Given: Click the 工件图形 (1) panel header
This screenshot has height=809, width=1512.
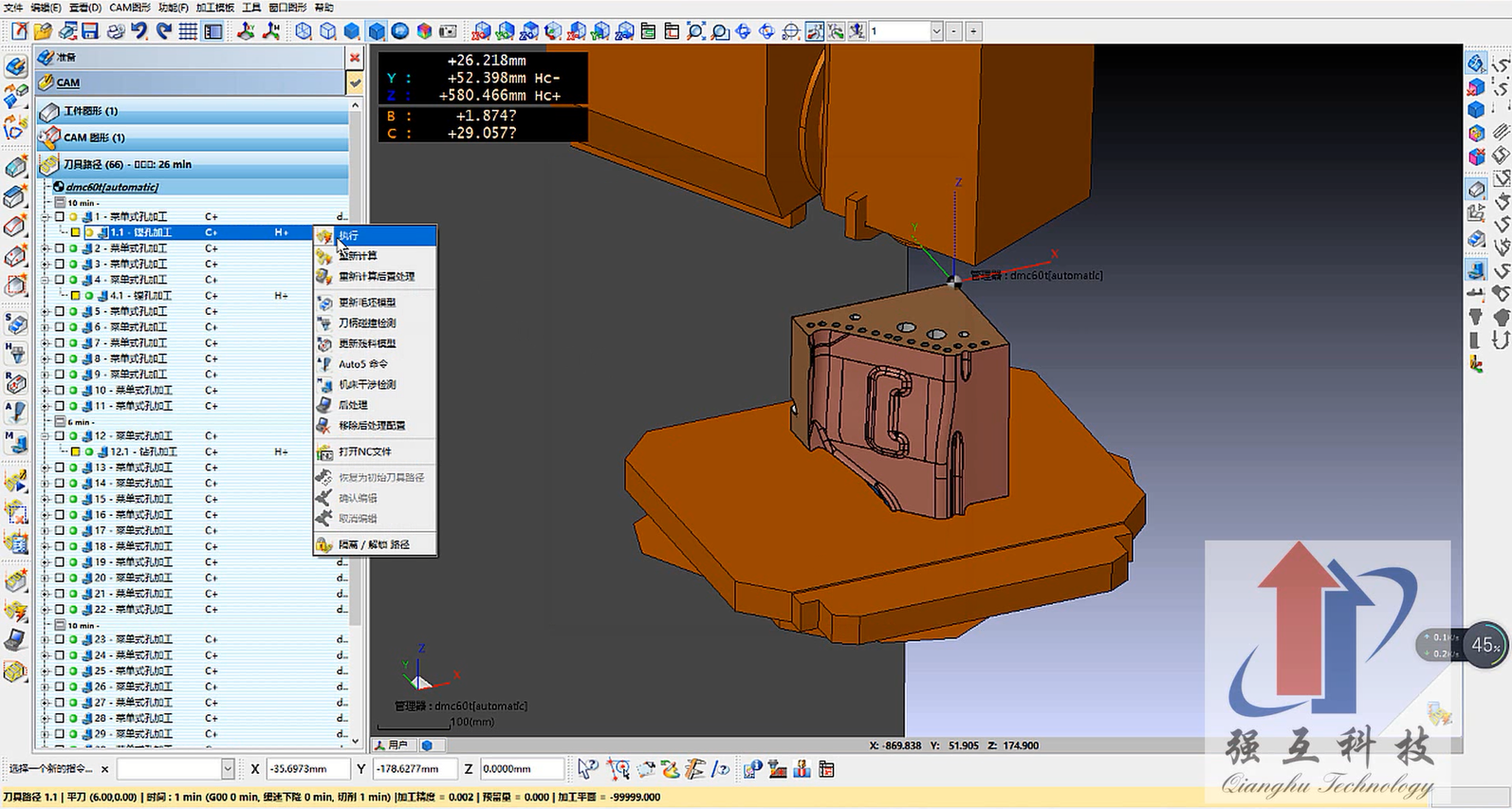Looking at the screenshot, I should (194, 111).
